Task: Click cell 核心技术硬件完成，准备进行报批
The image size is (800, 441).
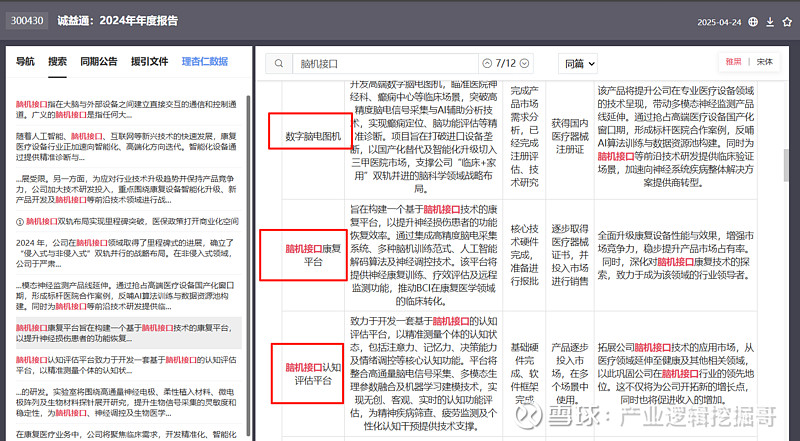Action: pos(524,255)
